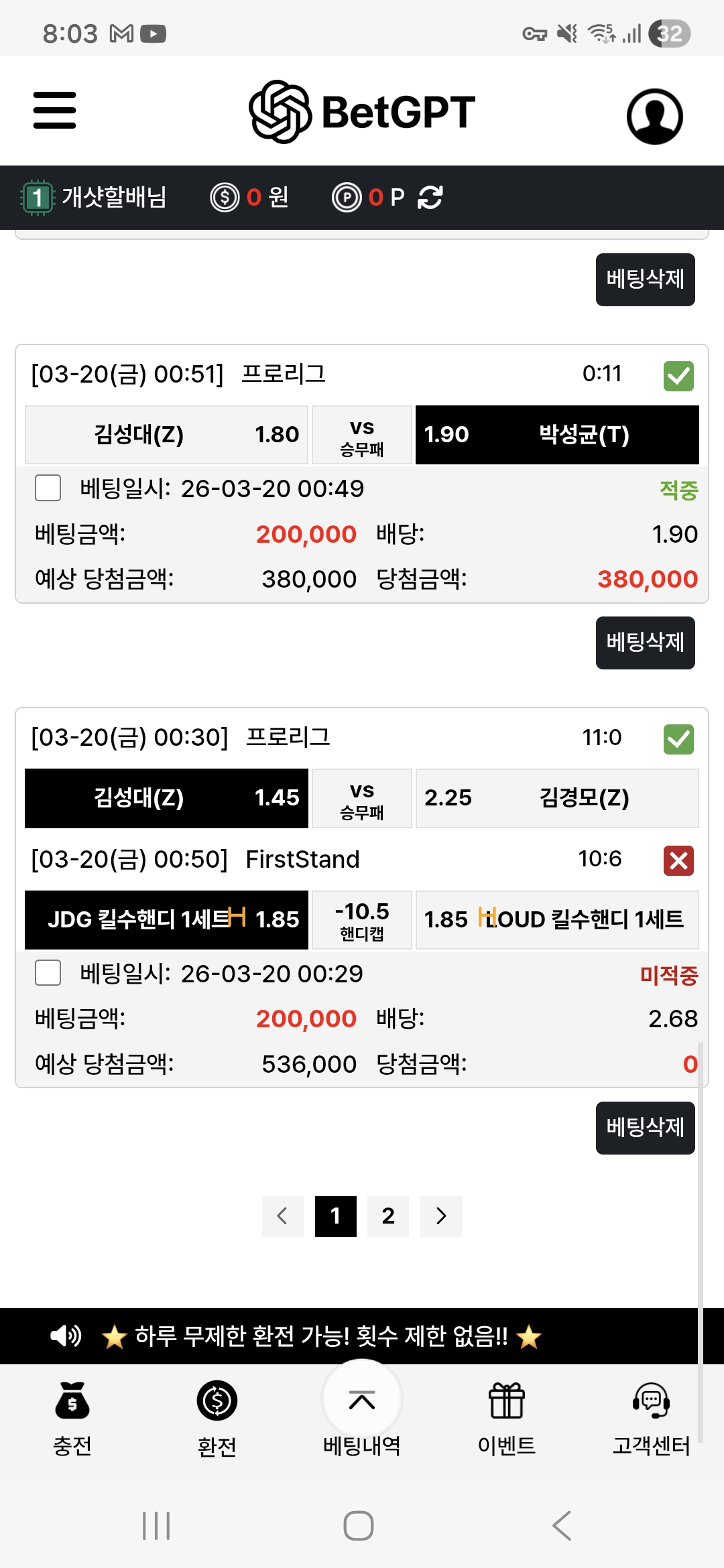Open the 고객센터 support icon
The height and width of the screenshot is (1568, 724).
click(x=651, y=1400)
